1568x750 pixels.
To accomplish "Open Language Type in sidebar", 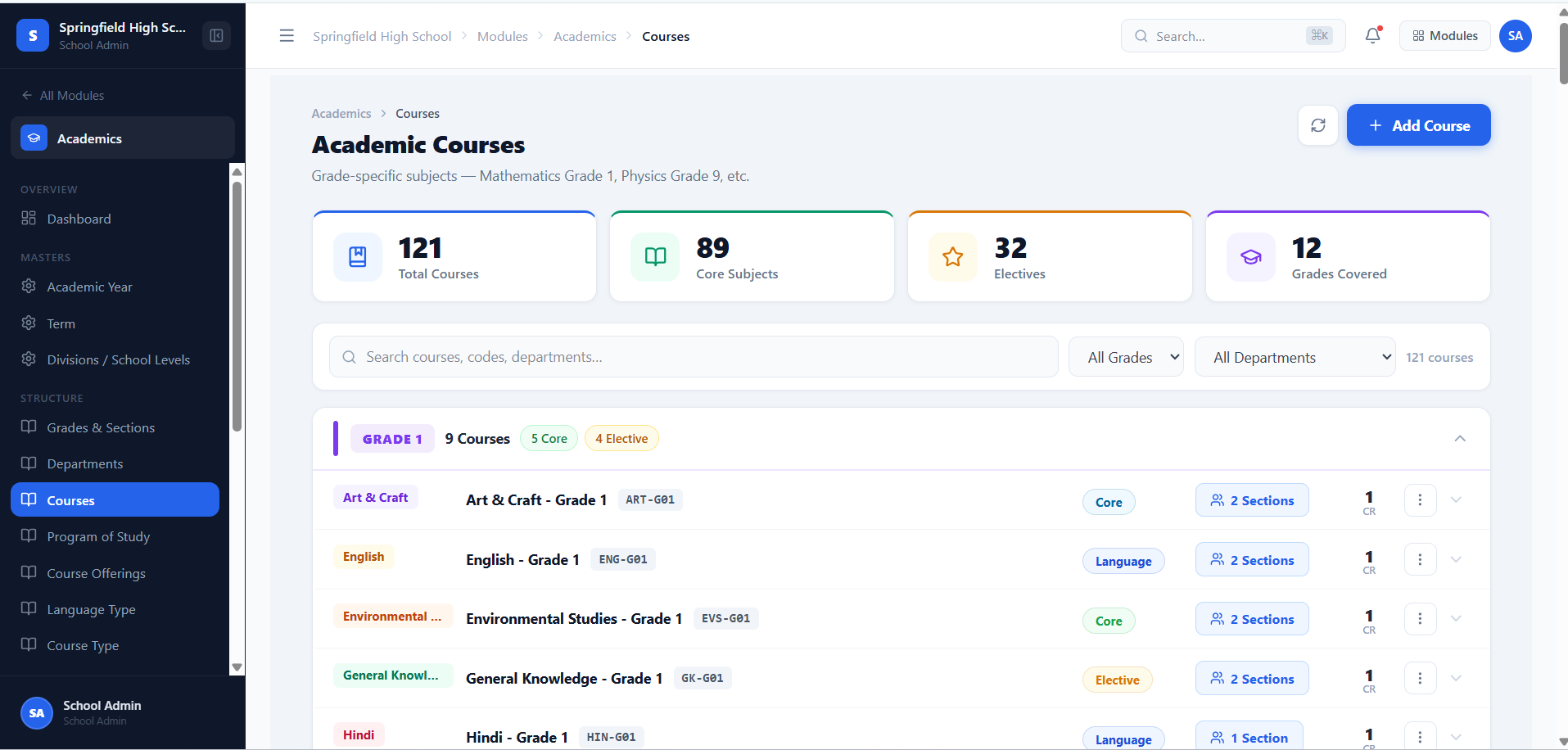I will coord(115,609).
